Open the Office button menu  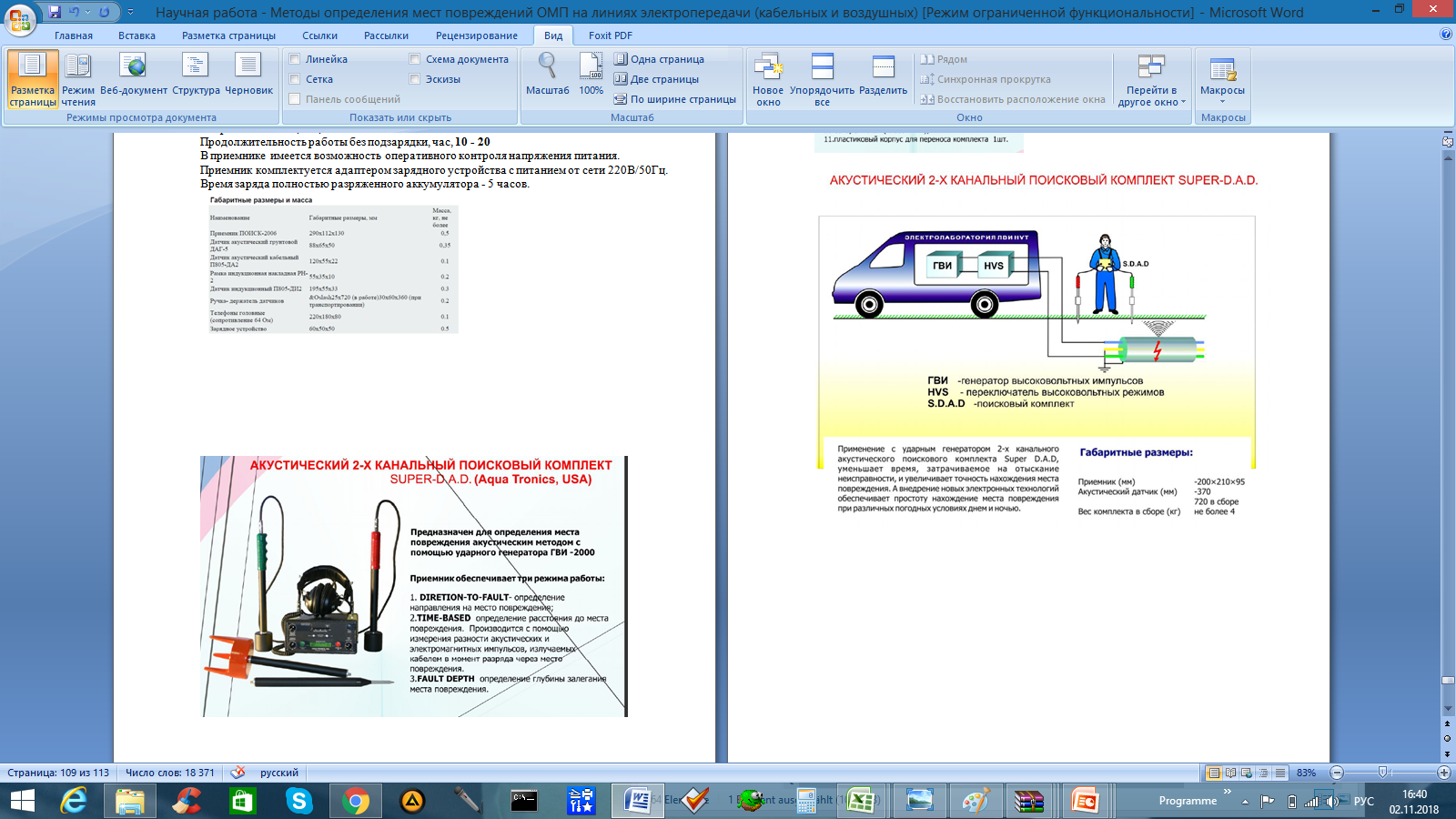20,18
